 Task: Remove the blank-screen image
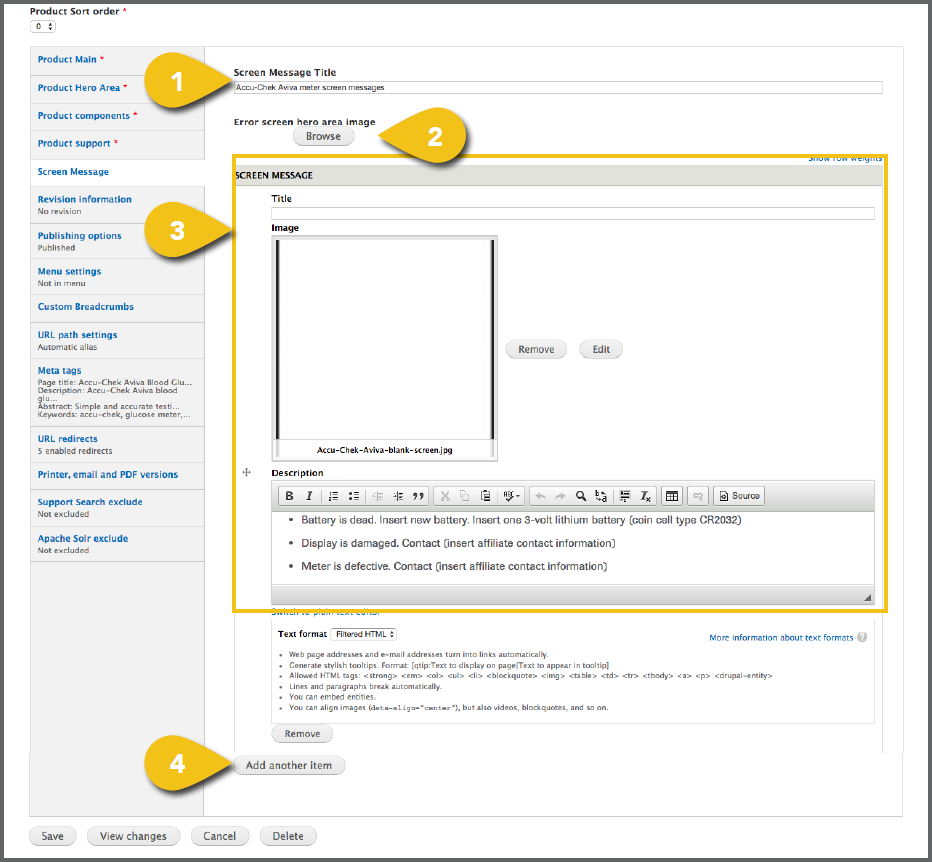coord(536,349)
